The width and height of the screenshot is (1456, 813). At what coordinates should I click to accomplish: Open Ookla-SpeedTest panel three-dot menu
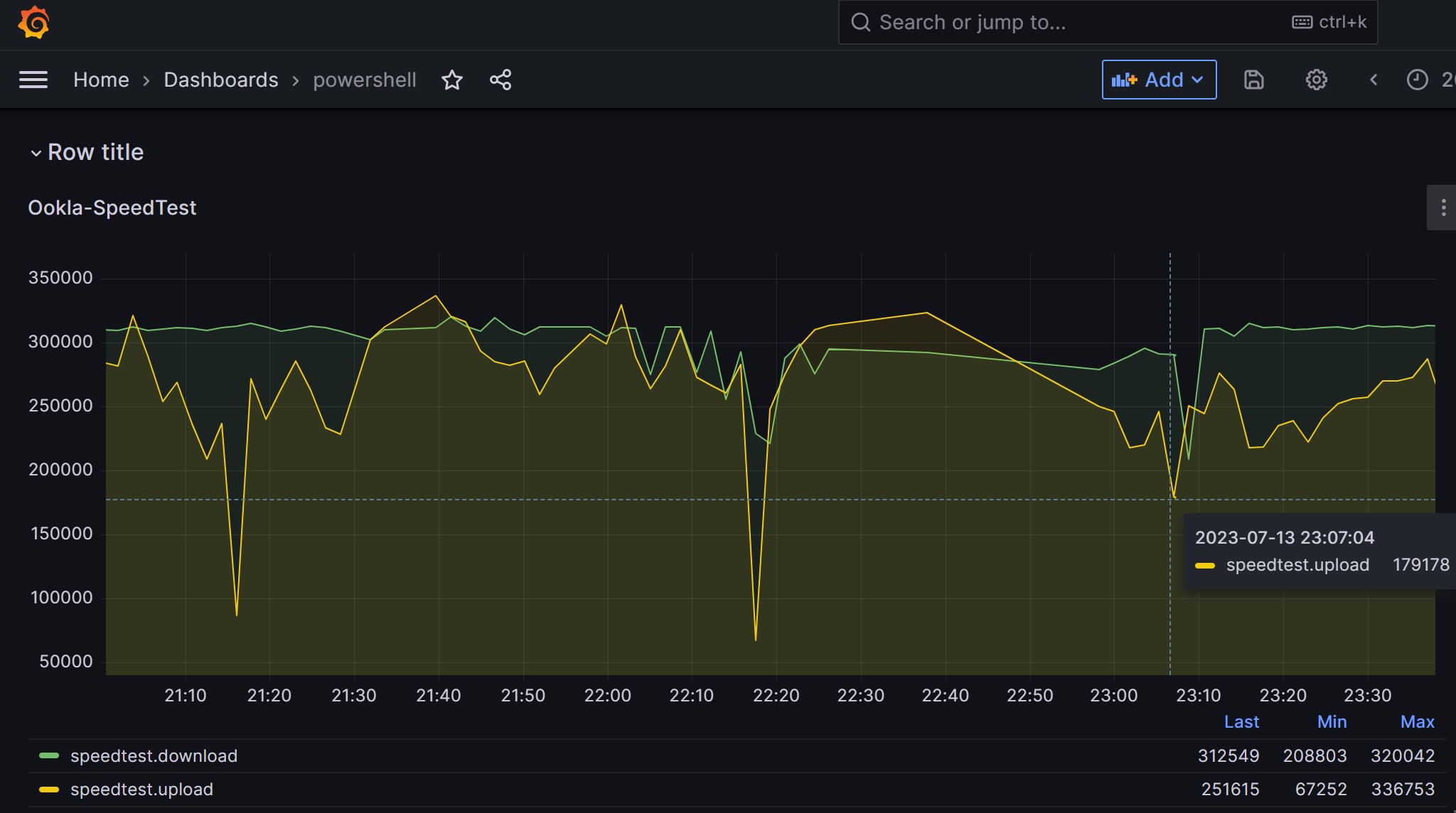point(1442,208)
